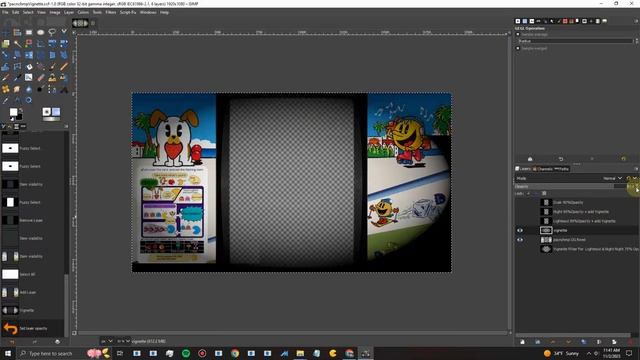Select the Warp Transform tool

coord(6,66)
